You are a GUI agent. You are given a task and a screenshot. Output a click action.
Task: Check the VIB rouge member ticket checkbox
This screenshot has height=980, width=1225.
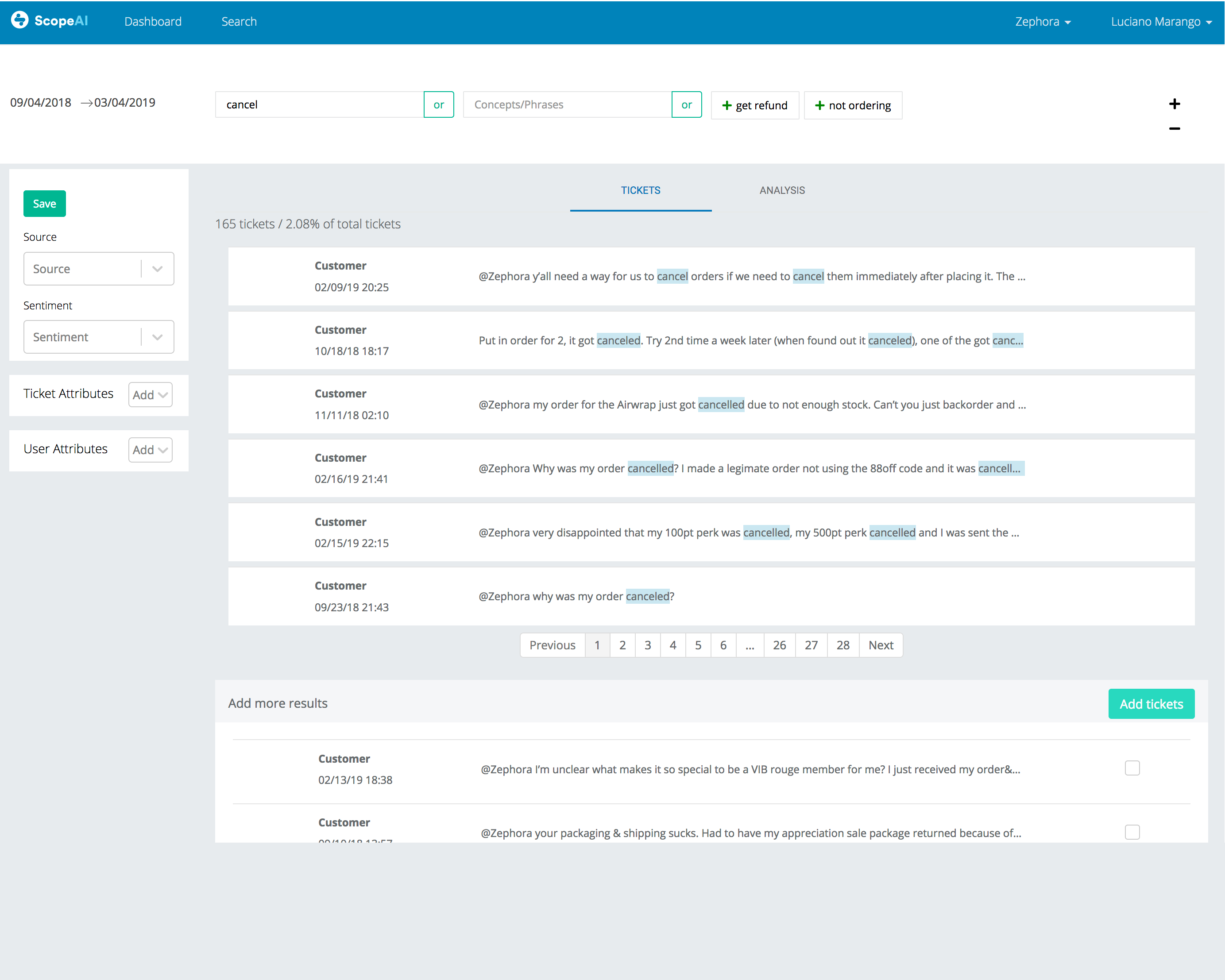click(x=1132, y=768)
